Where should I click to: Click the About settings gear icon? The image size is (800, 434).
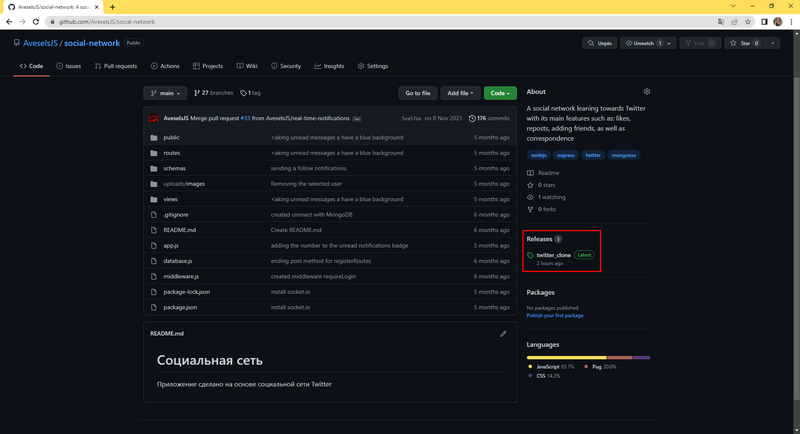(x=646, y=92)
